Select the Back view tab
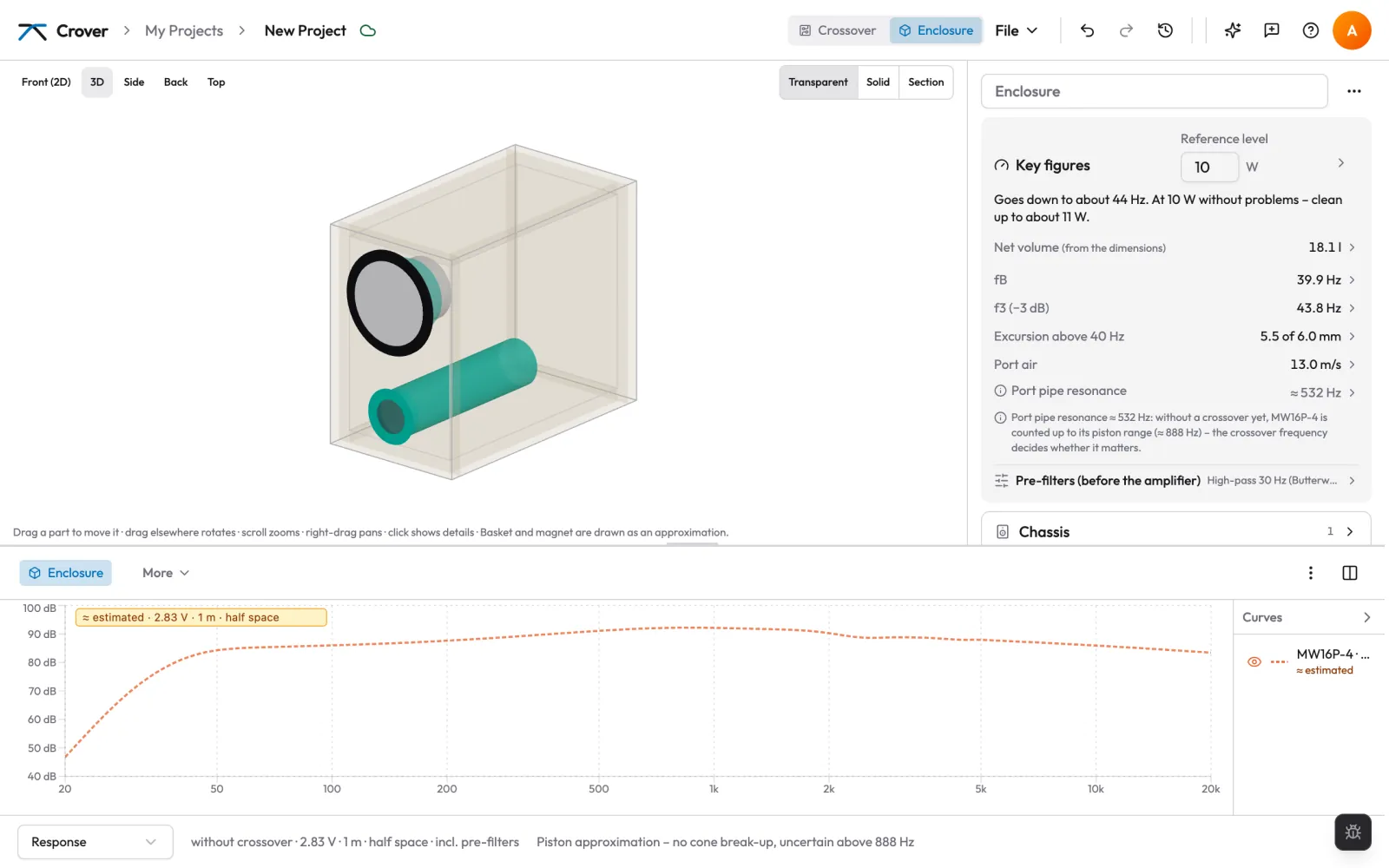Screen dimensions: 1389x868 pyautogui.click(x=175, y=82)
